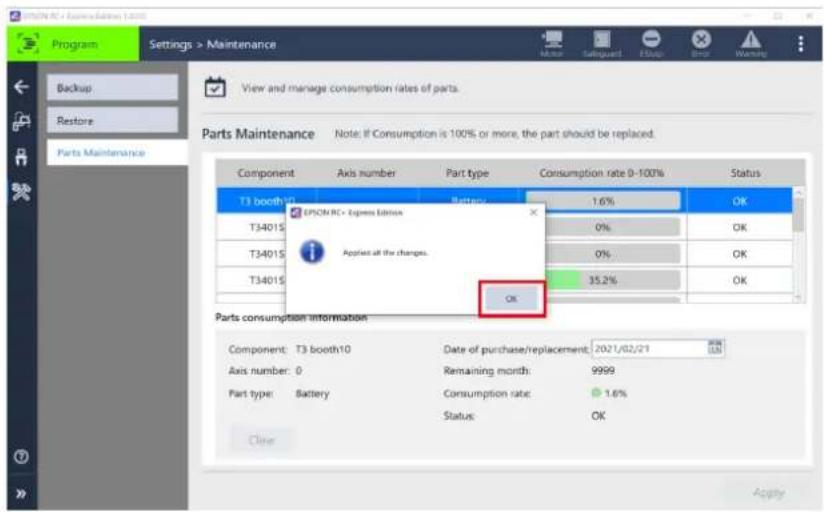Click the parts table vertical scrollbar
This screenshot has width=824, height=512.
798,245
